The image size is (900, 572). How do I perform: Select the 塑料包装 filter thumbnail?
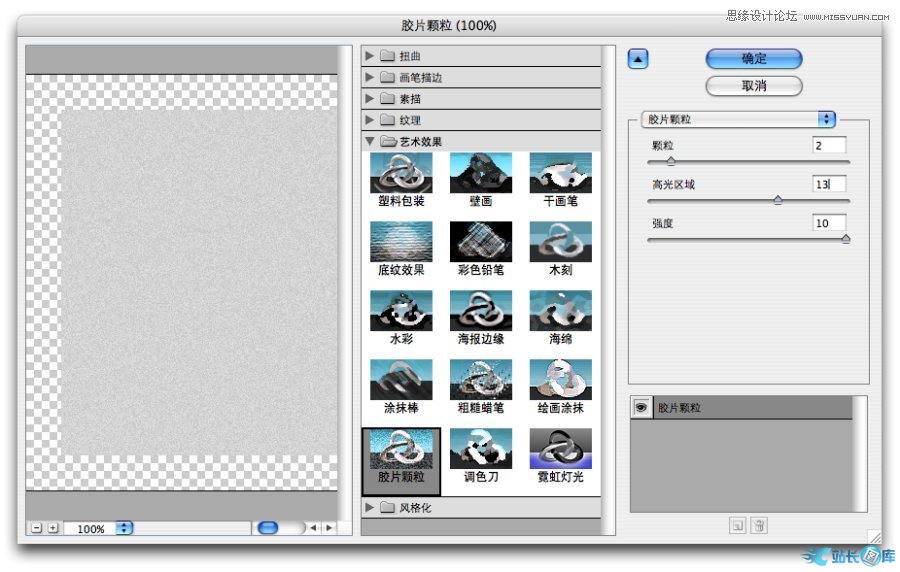(x=401, y=172)
